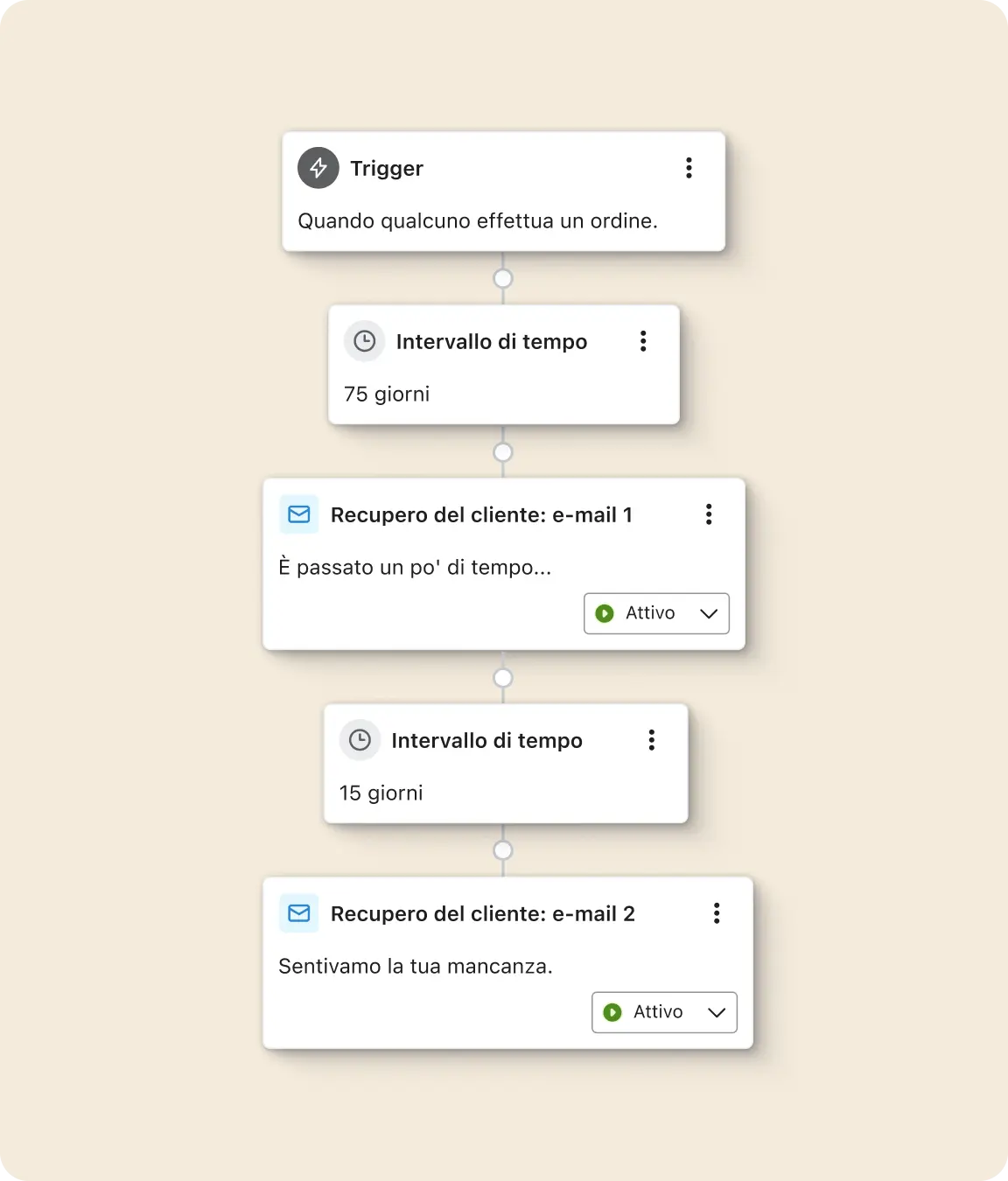Click the clock icon on the 15 giorni step

[361, 740]
